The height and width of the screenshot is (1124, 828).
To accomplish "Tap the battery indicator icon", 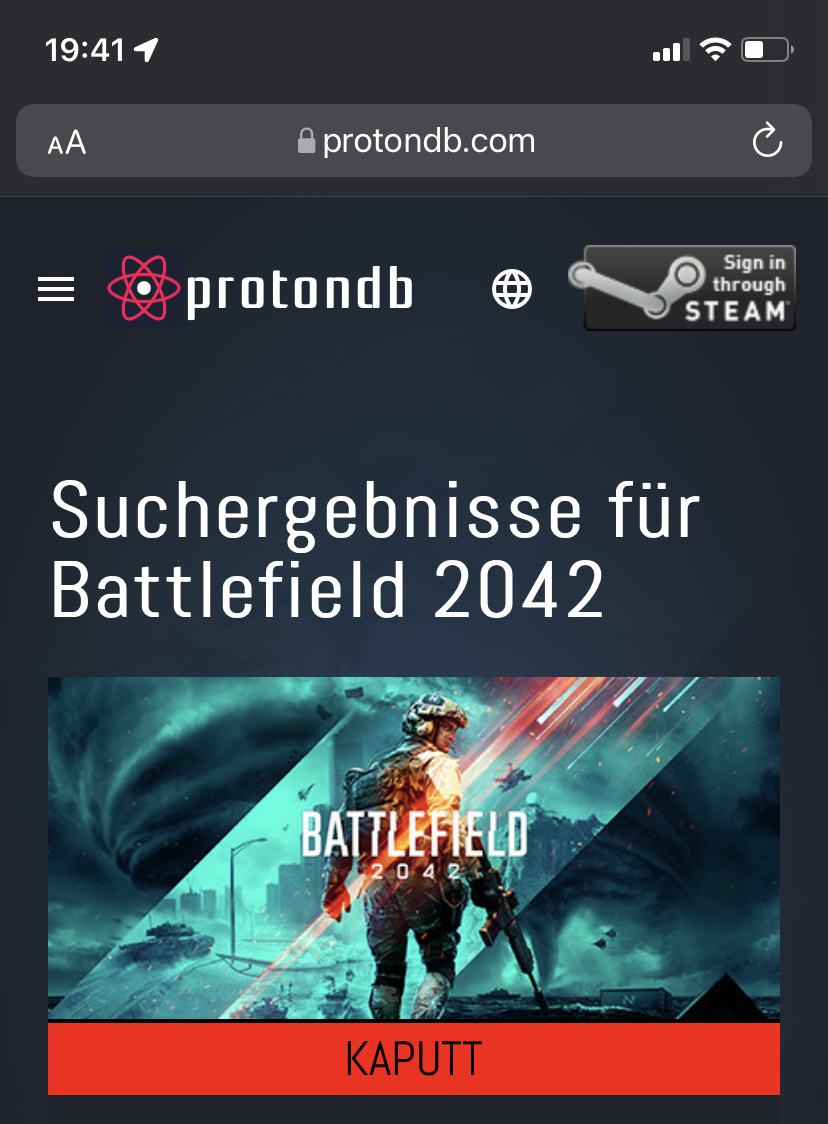I will click(x=767, y=49).
